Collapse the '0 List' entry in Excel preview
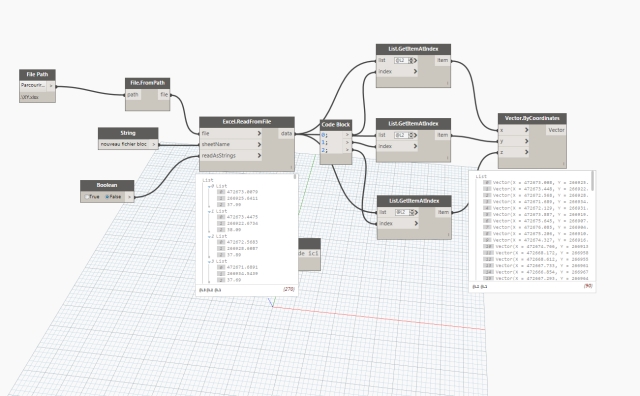This screenshot has height=396, width=640. pos(210,186)
